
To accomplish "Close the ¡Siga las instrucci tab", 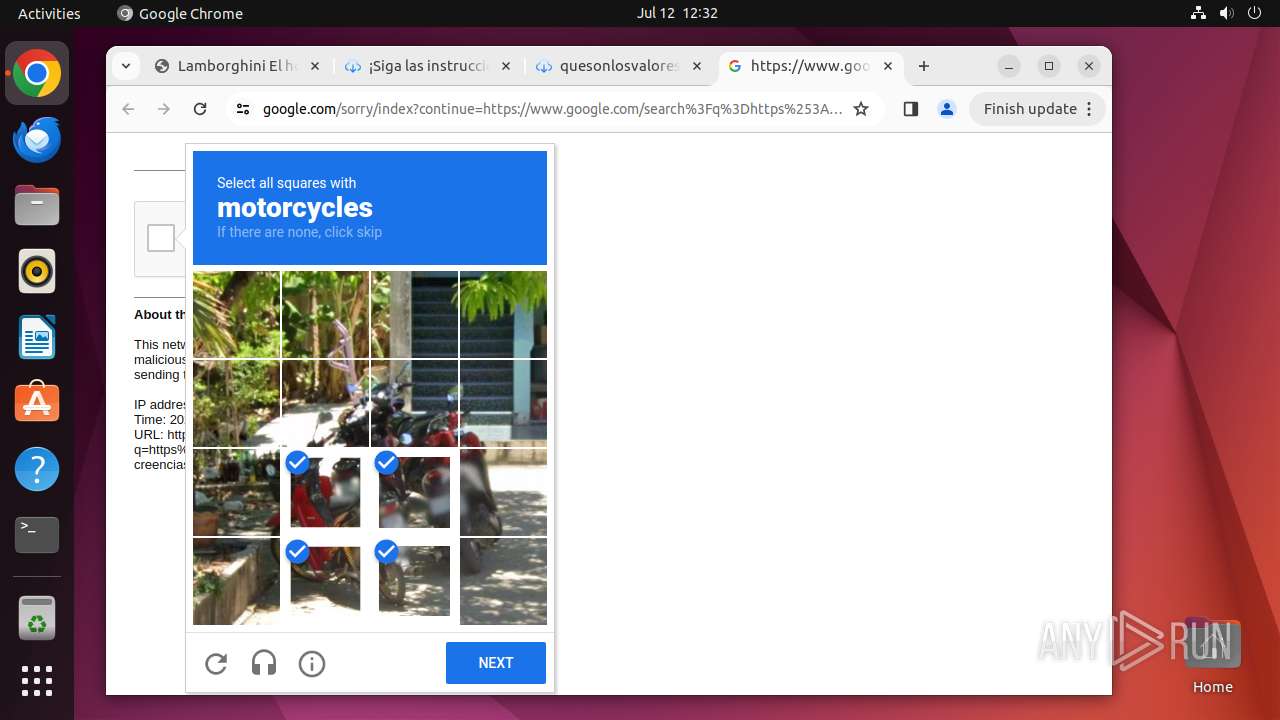I will (505, 66).
